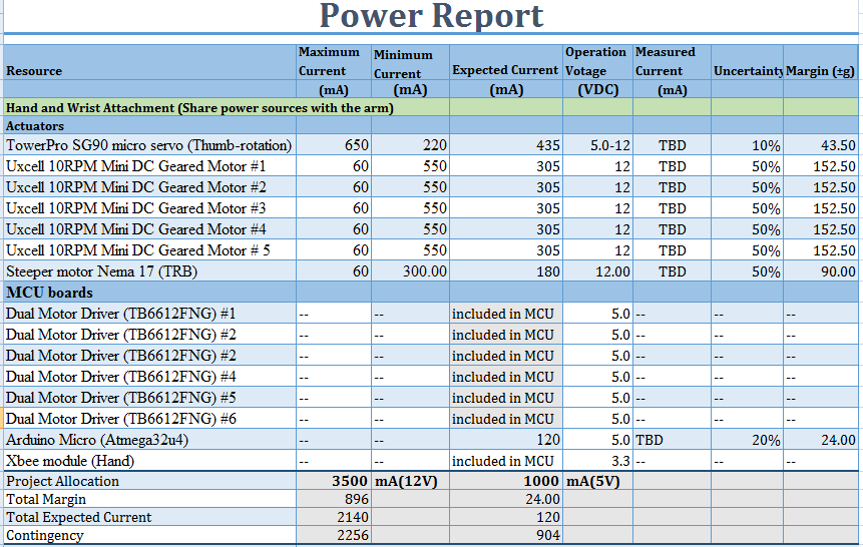Click the 3500 allocation value

[334, 481]
